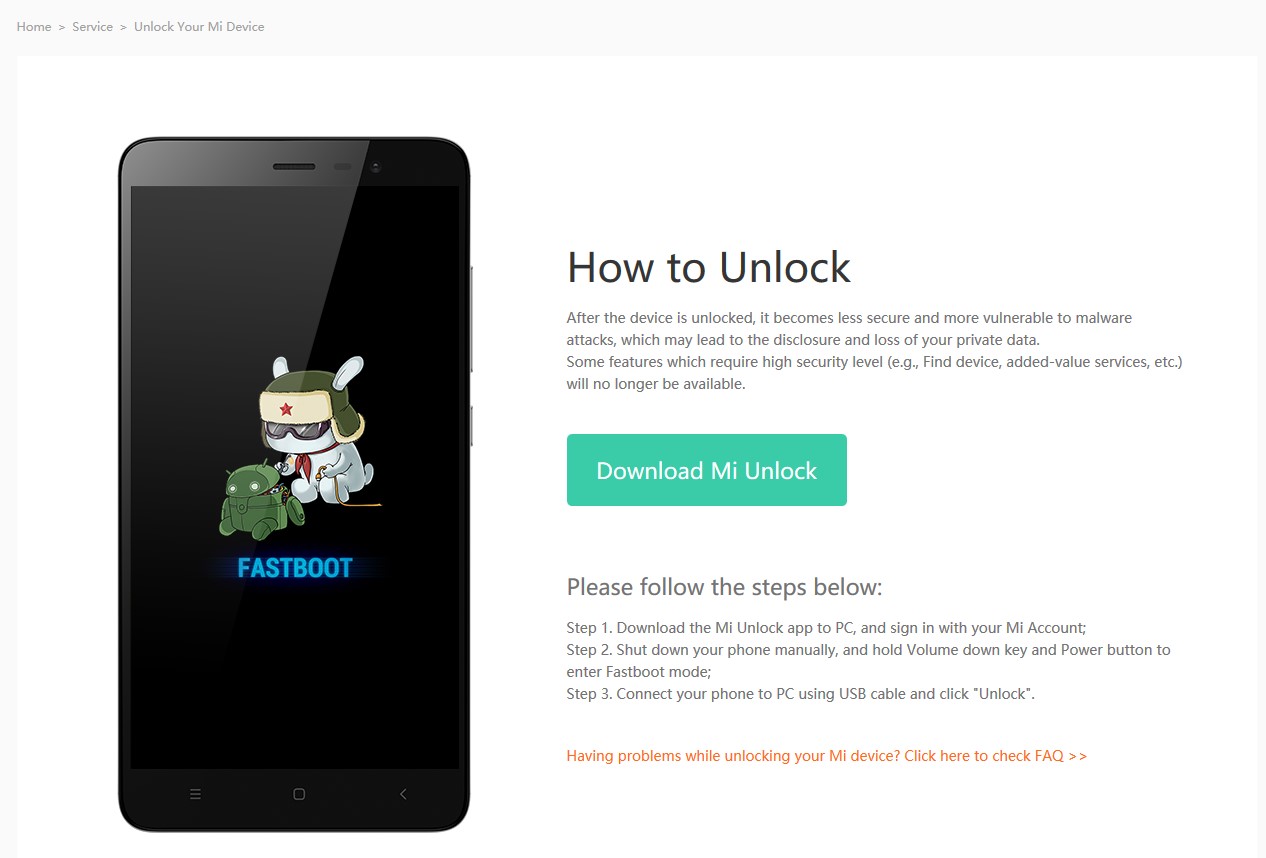Click the Step 1 instruction text
This screenshot has height=858, width=1266.
[826, 628]
